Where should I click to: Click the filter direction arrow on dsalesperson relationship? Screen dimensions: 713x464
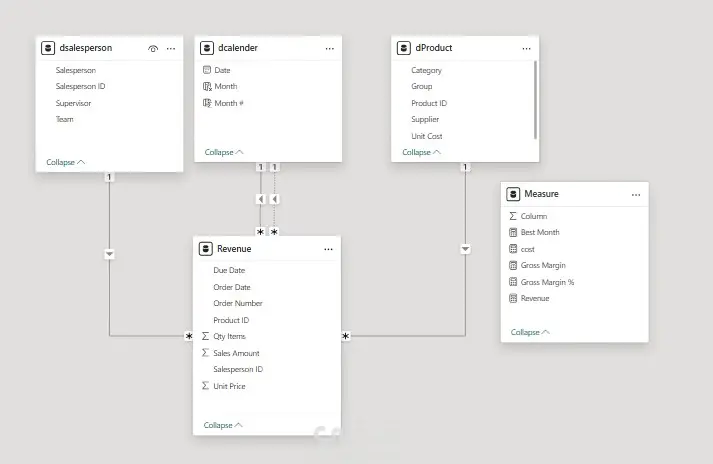click(110, 254)
